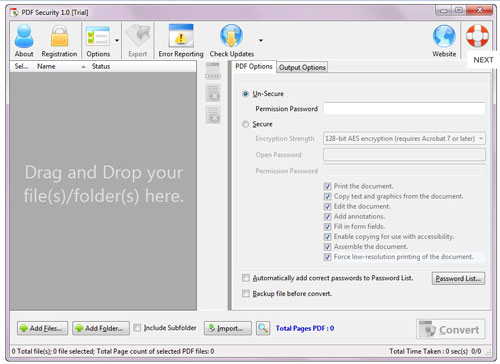This screenshot has height=364, width=500.
Task: Click the Total Time Taken status text
Action: tap(428, 351)
